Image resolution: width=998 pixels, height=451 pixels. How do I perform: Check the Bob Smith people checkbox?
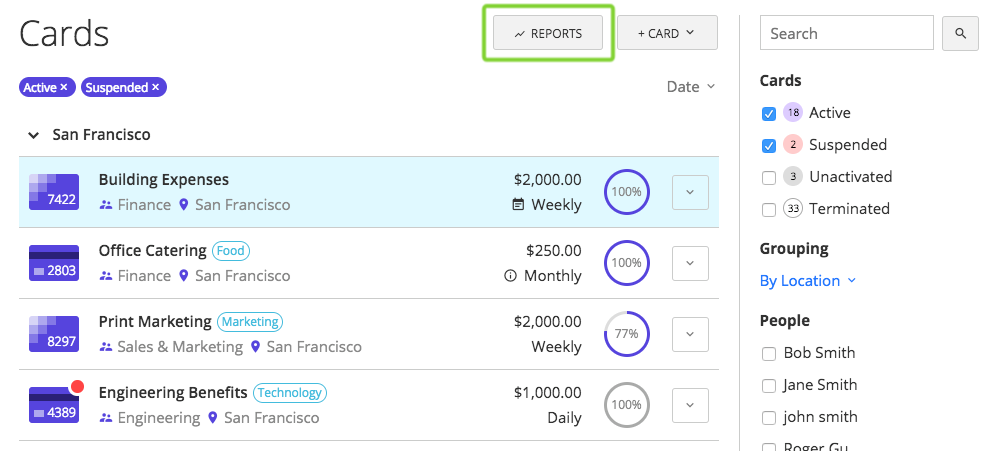[x=769, y=353]
